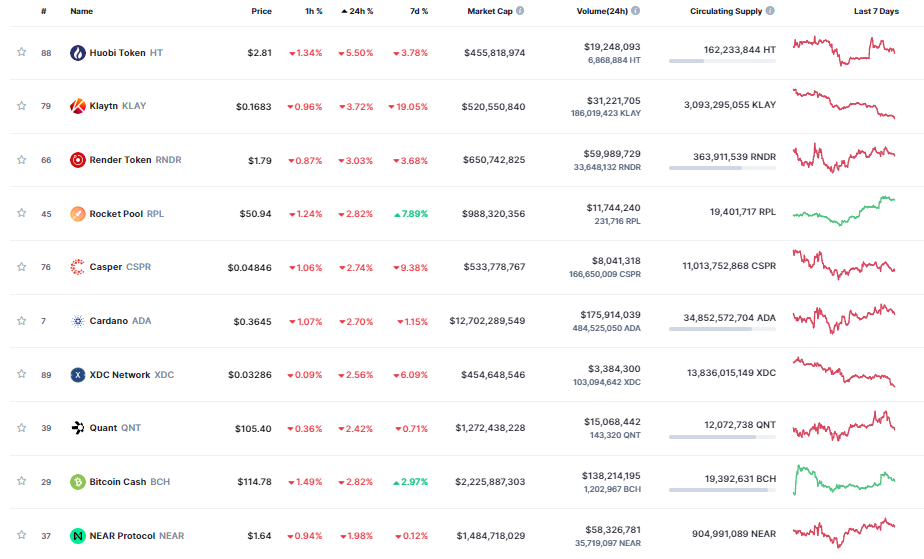The height and width of the screenshot is (559, 924).
Task: Click the Klaytn coin logo icon
Action: pyautogui.click(x=78, y=106)
